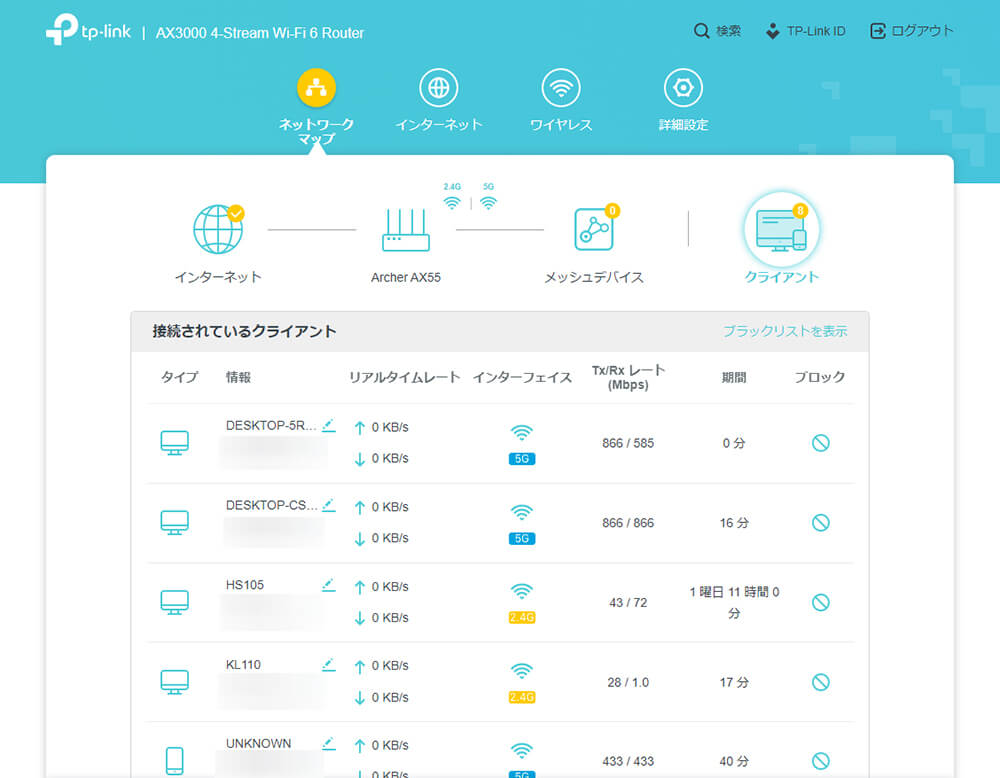The image size is (1000, 778).
Task: Open the メッシュデバイス icon
Action: (x=594, y=228)
